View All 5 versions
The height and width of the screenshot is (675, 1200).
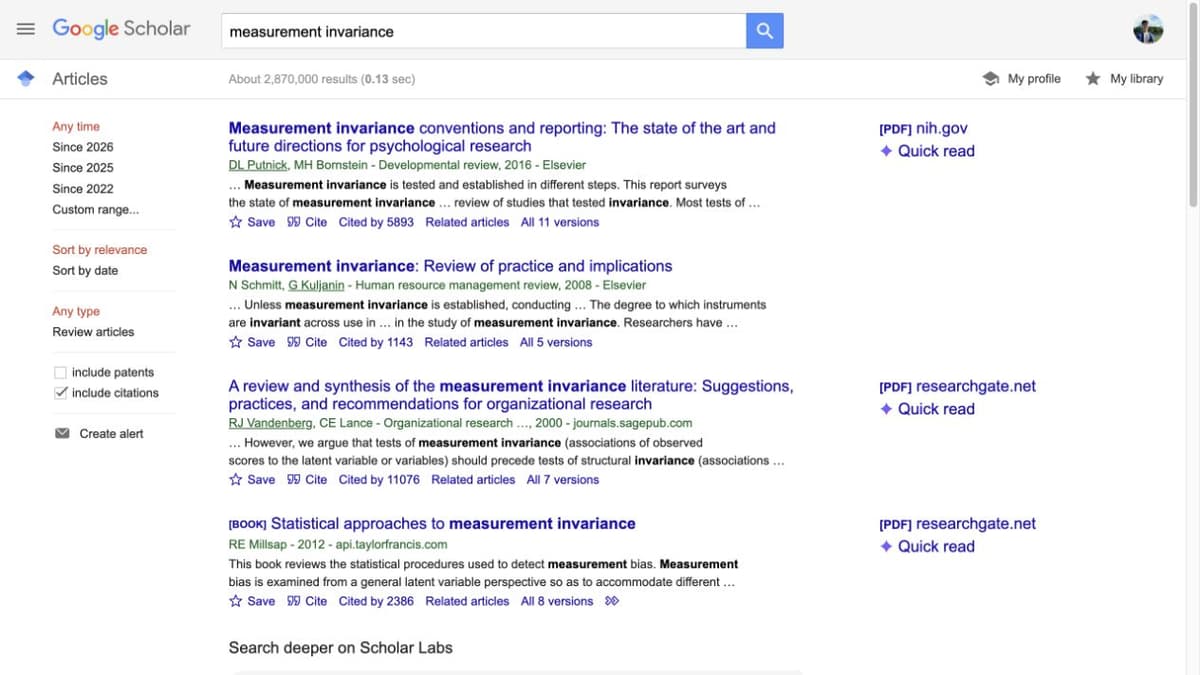[556, 342]
